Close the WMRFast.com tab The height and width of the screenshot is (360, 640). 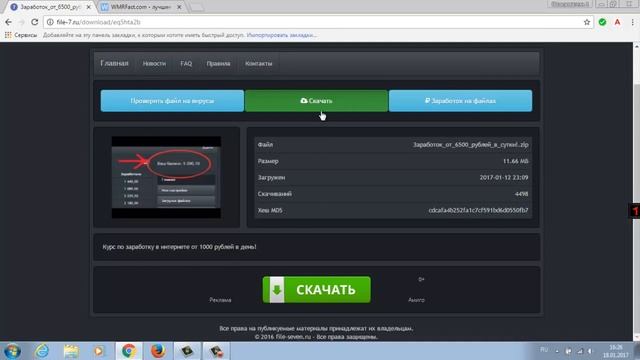(x=179, y=7)
